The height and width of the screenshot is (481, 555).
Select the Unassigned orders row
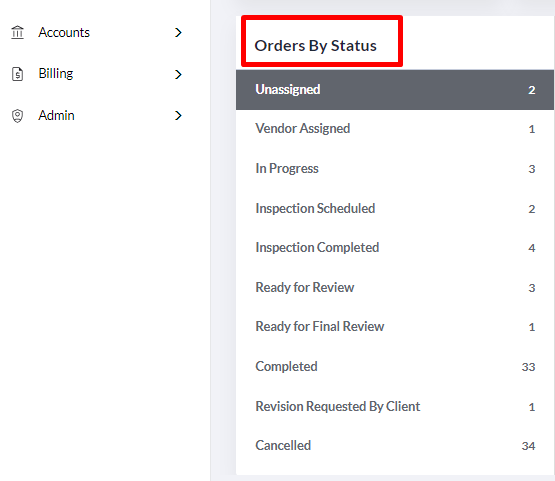tap(395, 90)
